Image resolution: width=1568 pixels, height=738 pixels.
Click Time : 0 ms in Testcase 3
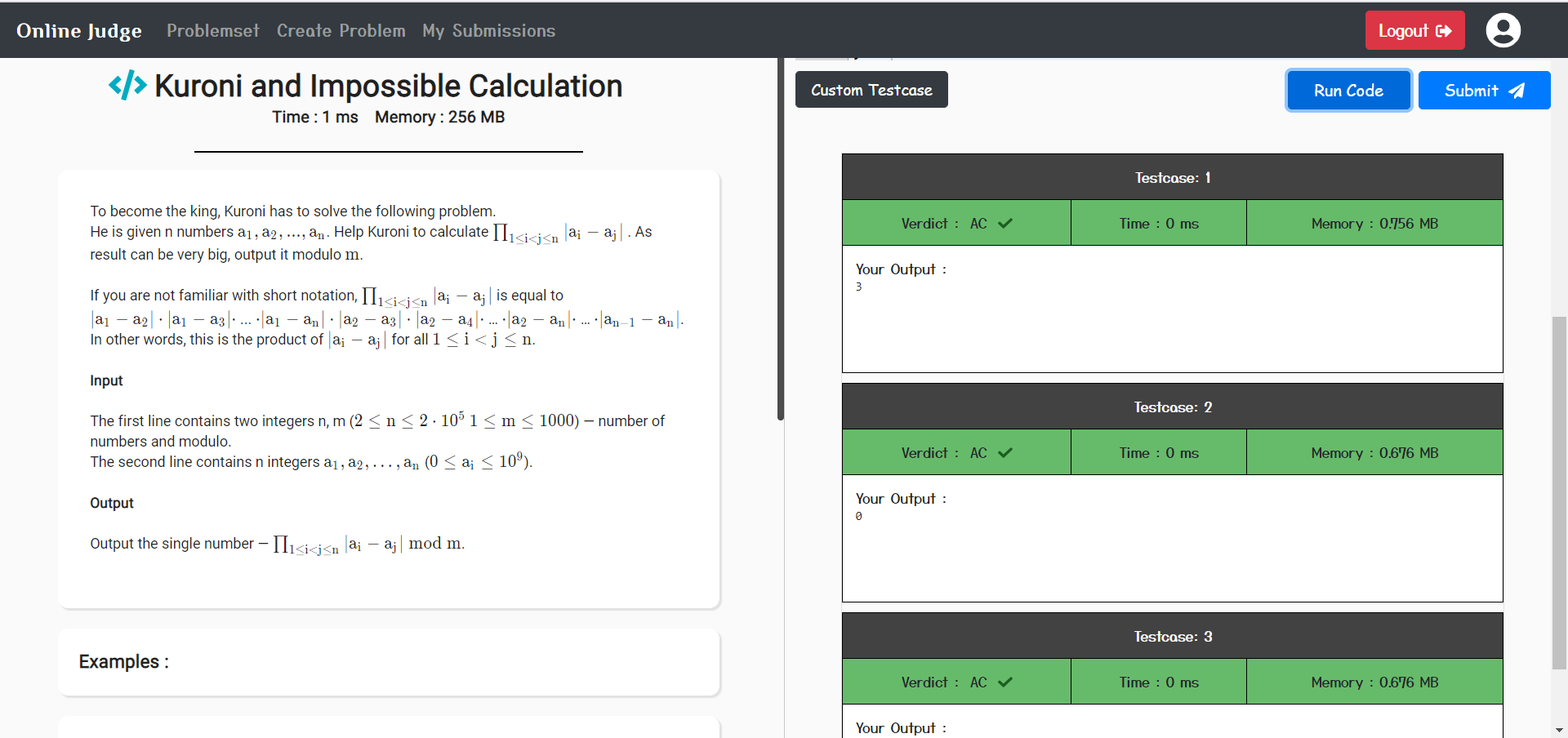pos(1159,682)
